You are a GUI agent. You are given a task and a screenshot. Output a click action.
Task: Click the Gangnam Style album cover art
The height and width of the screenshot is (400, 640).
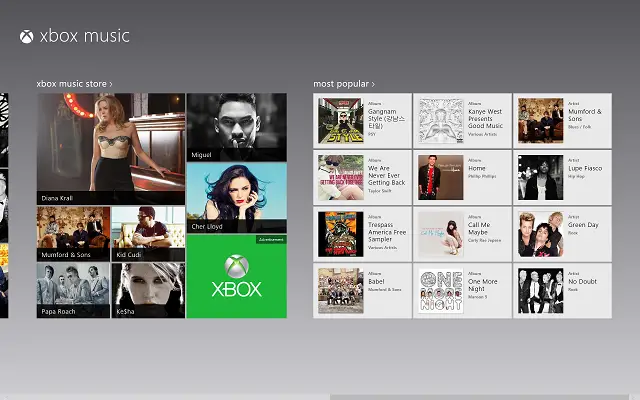[341, 120]
